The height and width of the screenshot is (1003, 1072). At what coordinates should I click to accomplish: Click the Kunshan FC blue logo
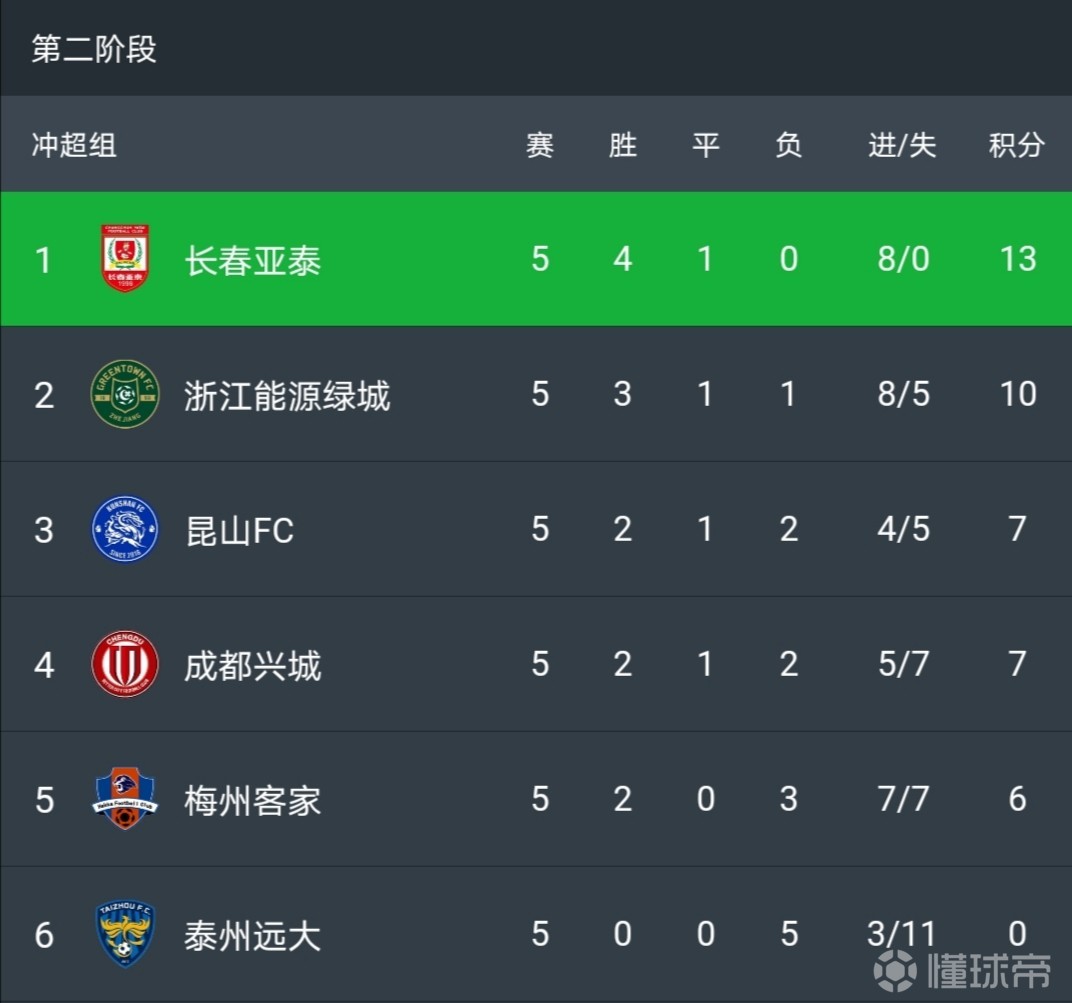click(x=124, y=530)
